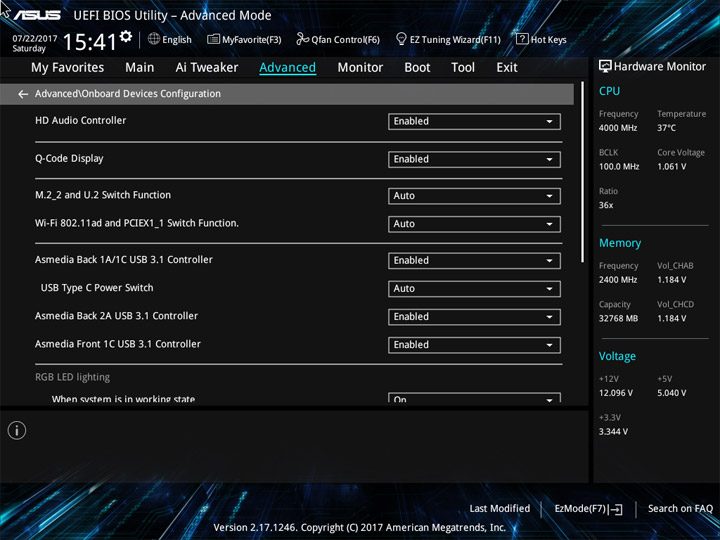The image size is (720, 540).
Task: Select Q-Code Display label
Action: click(69, 158)
